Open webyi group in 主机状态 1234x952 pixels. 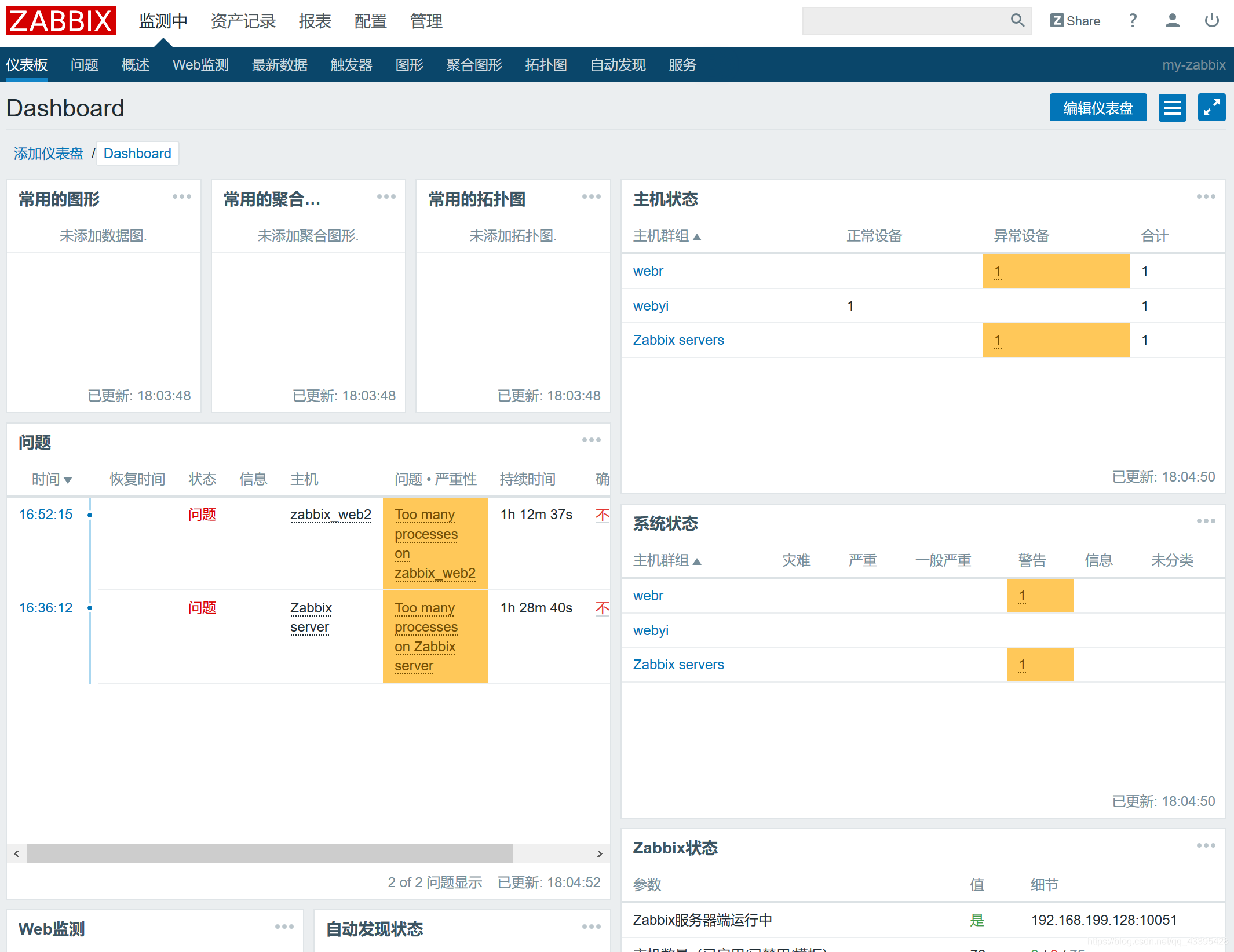coord(651,306)
